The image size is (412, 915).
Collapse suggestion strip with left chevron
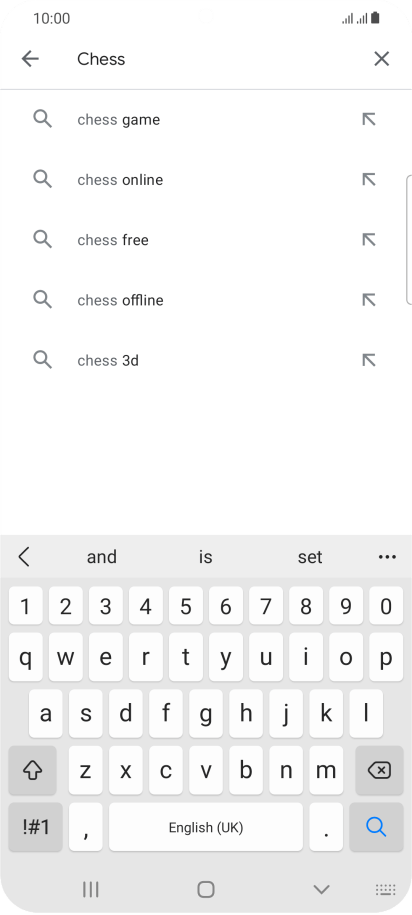pos(24,557)
